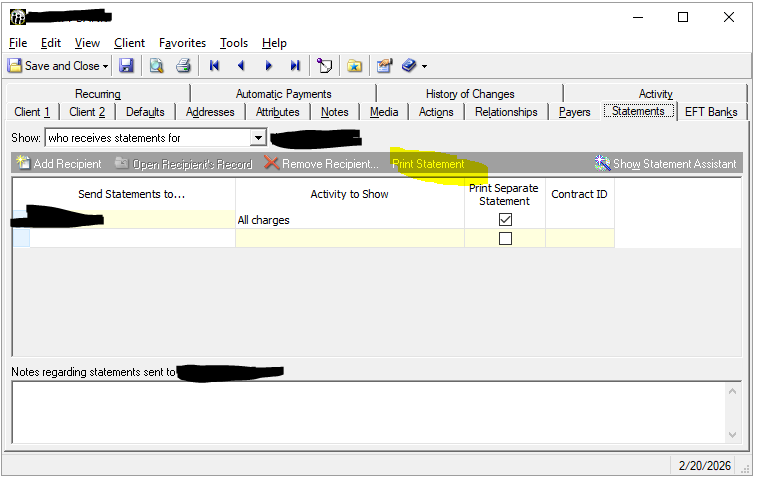Click the pencil edit form icon
This screenshot has width=759, height=483.
(384, 66)
